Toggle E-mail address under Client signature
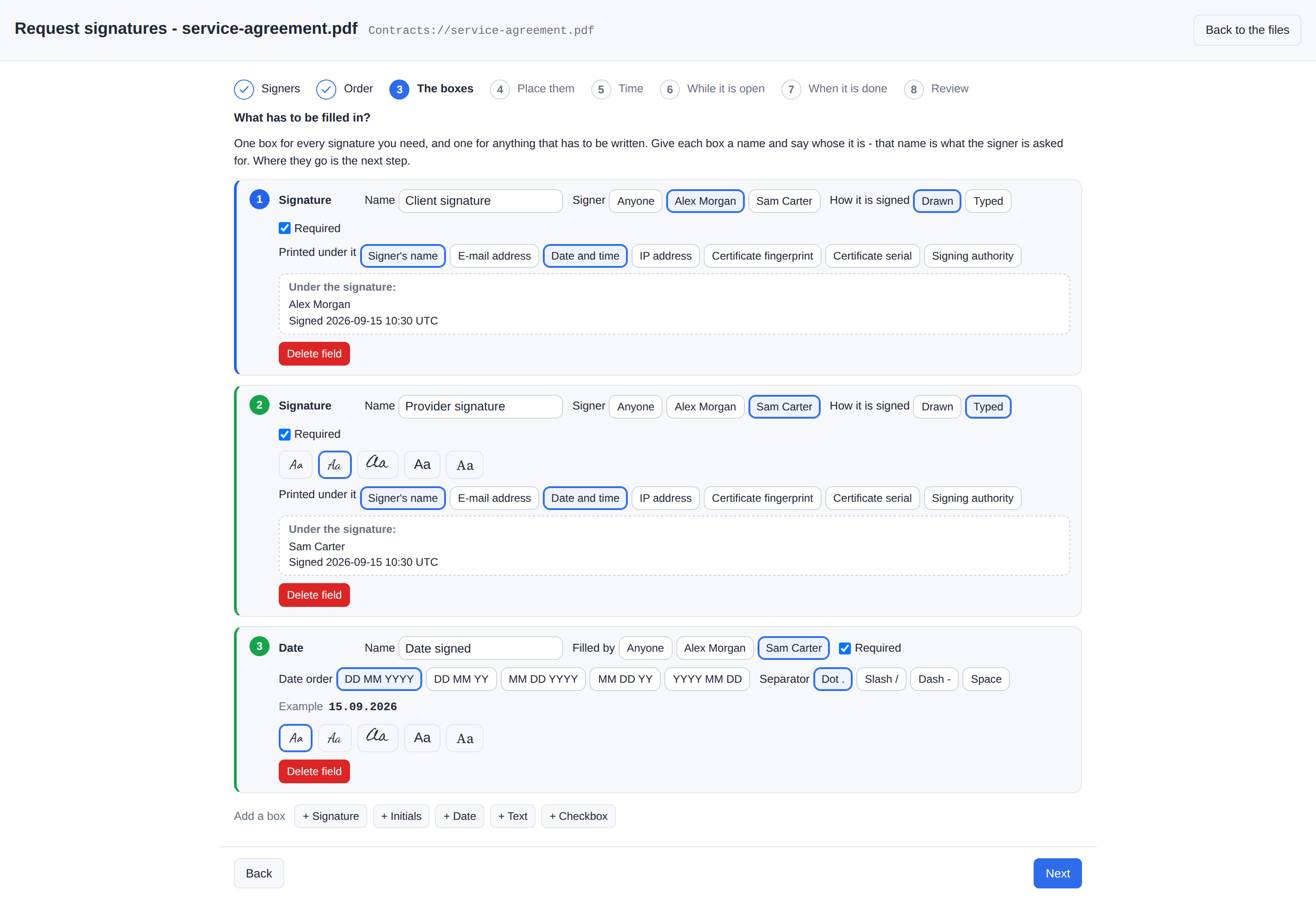Image resolution: width=1316 pixels, height=914 pixels. click(x=494, y=256)
